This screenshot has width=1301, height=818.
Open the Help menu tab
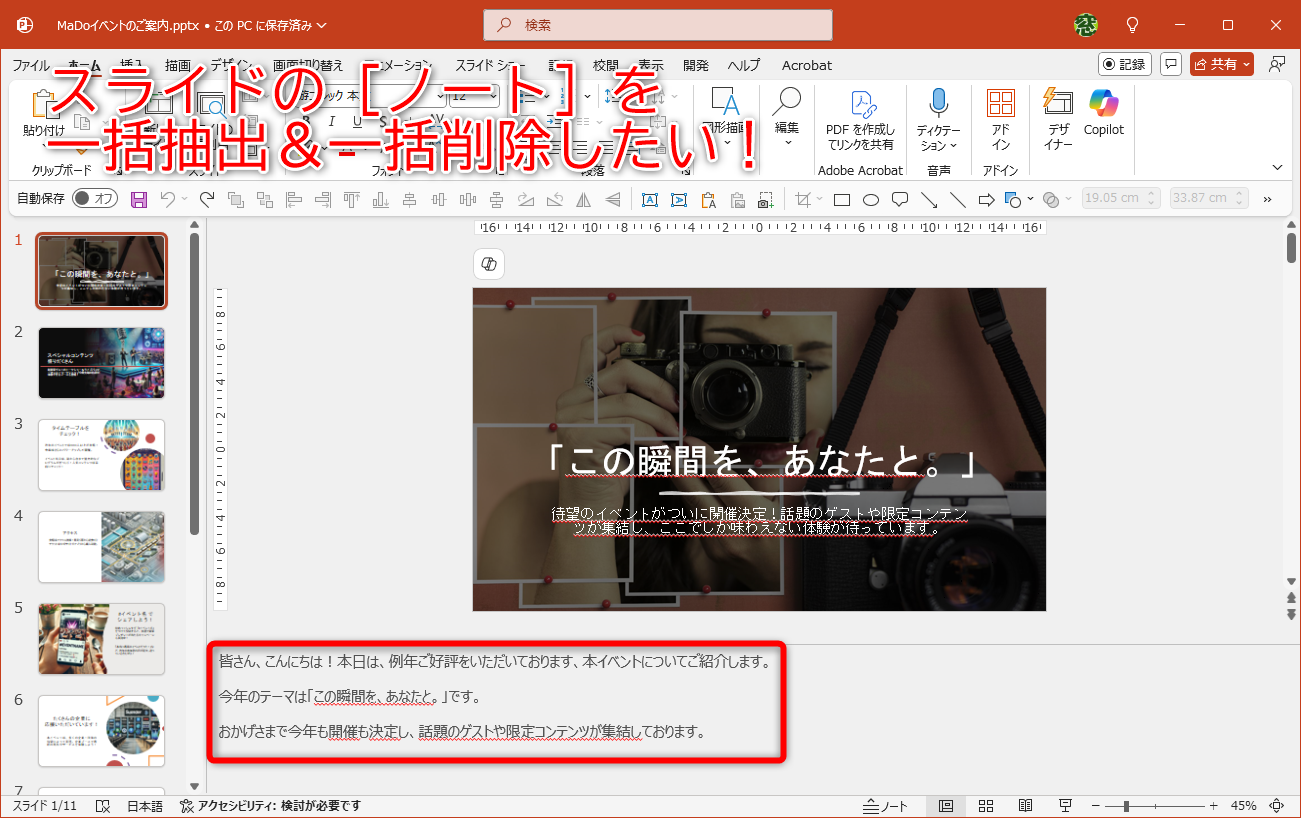pyautogui.click(x=743, y=65)
